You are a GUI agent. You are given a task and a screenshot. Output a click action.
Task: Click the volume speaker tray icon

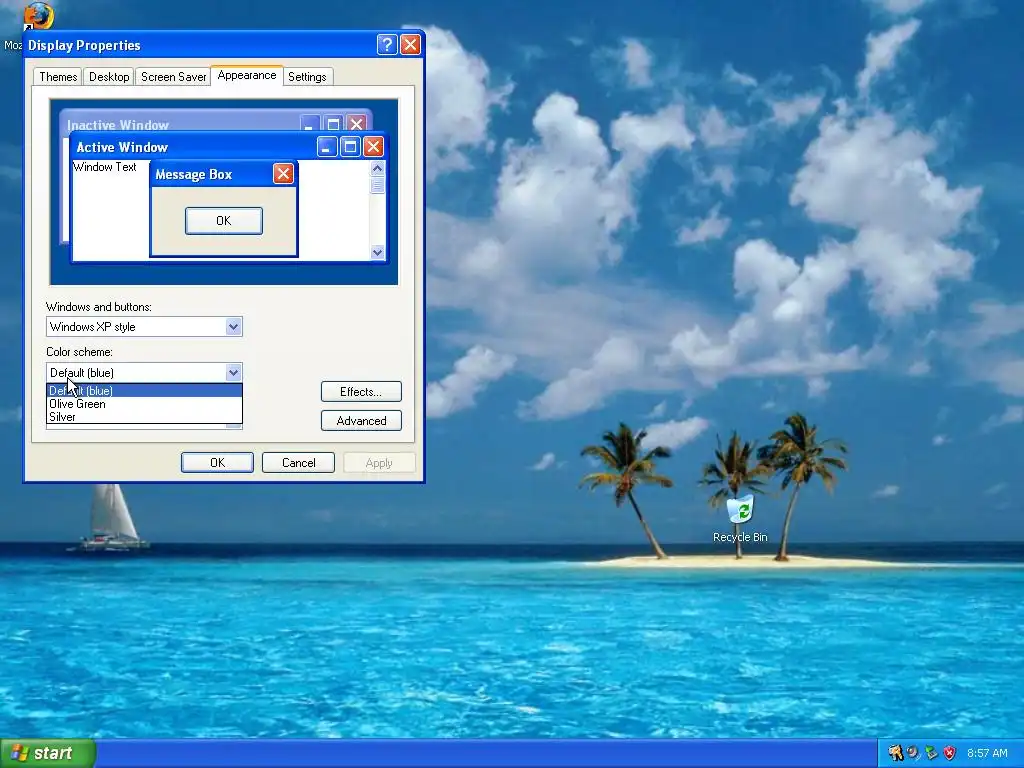(x=913, y=753)
